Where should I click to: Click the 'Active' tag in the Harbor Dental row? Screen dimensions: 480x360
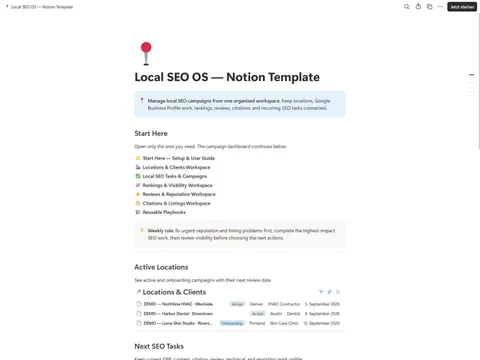(x=258, y=314)
